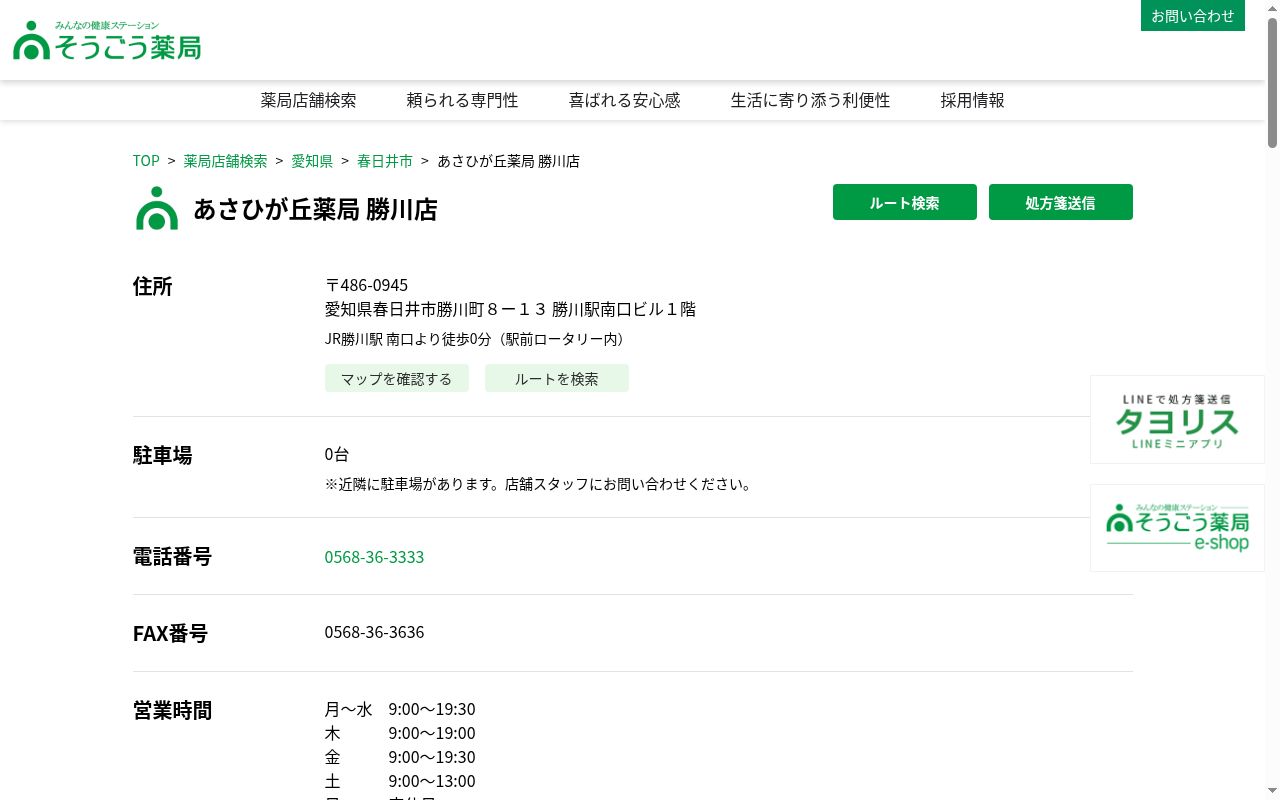Go to TOP in the breadcrumb
Screen dimensions: 1280x800
146,161
